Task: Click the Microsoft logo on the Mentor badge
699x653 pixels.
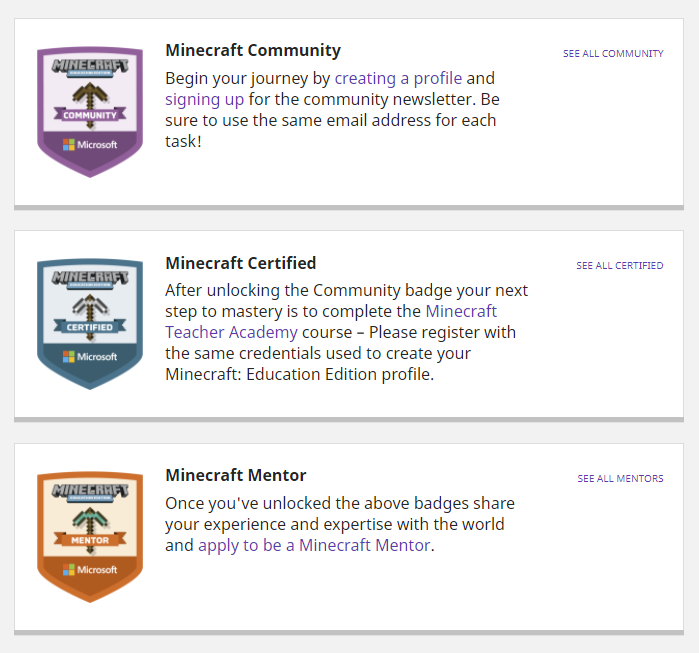Action: click(x=90, y=570)
